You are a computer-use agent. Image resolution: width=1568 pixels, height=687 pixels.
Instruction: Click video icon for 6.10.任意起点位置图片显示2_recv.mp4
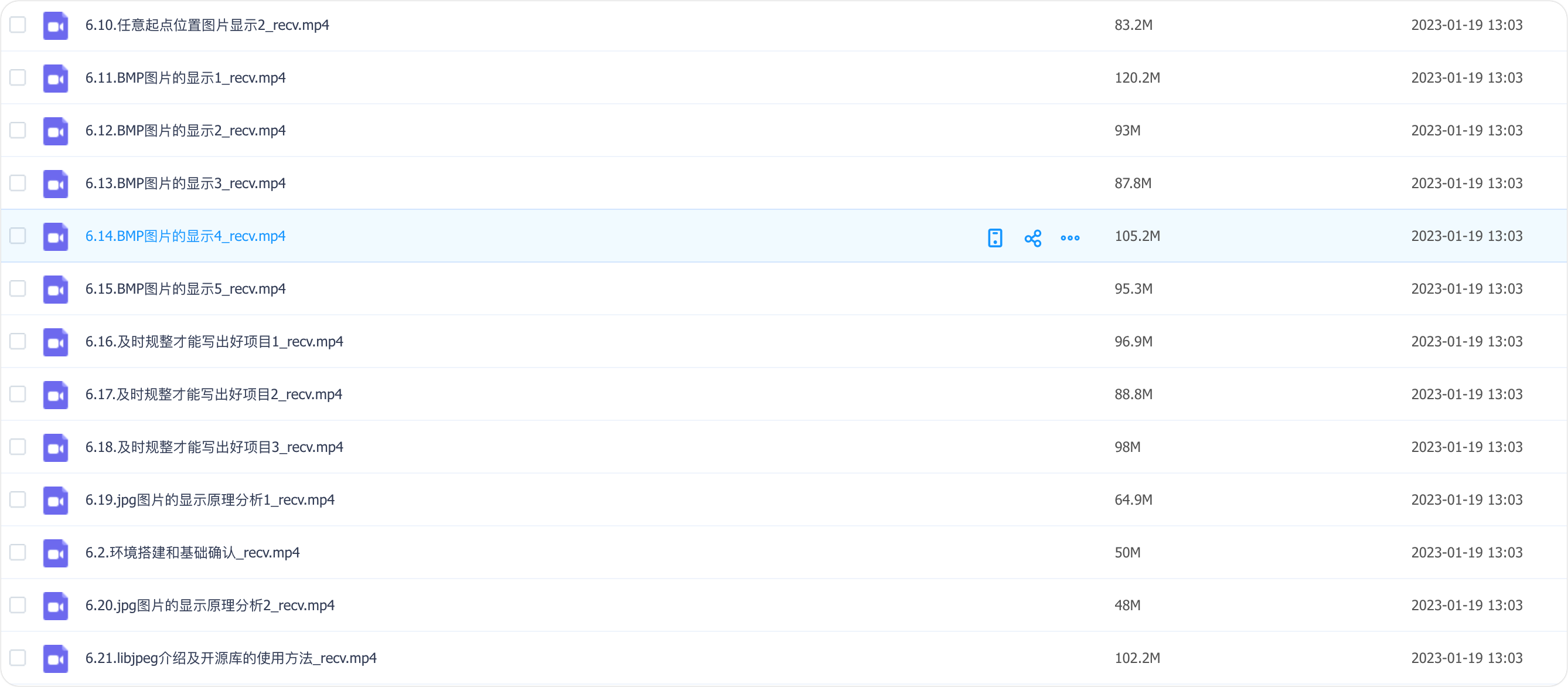(56, 26)
